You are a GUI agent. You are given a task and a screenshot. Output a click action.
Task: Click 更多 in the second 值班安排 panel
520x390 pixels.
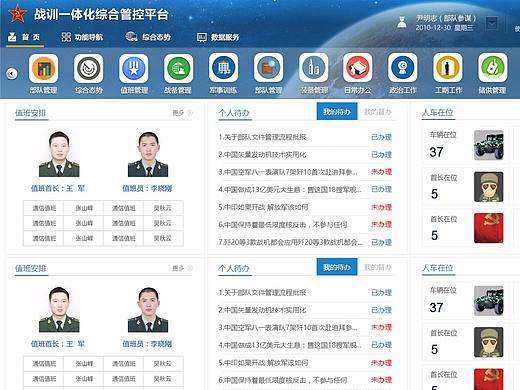tap(182, 268)
